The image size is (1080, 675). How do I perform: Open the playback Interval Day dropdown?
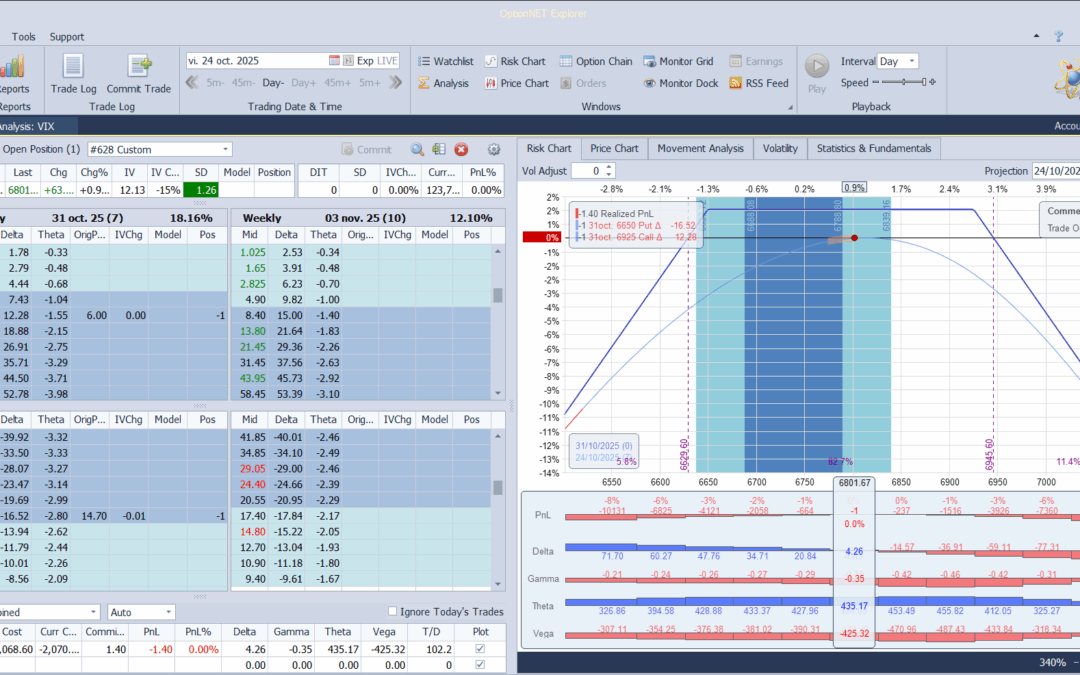909,61
